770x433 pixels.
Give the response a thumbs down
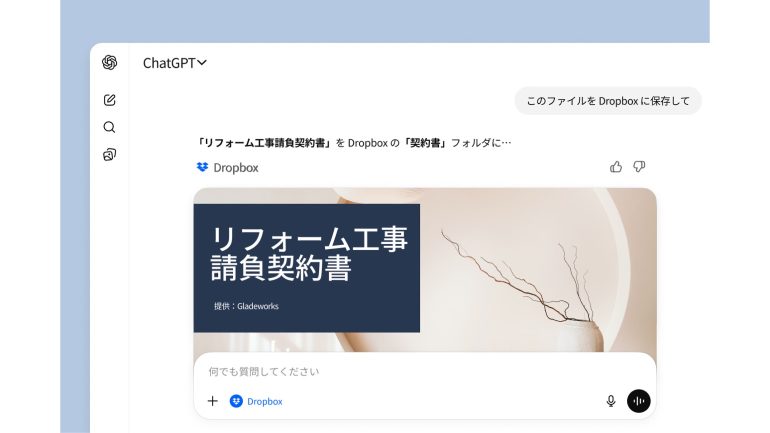pyautogui.click(x=639, y=167)
